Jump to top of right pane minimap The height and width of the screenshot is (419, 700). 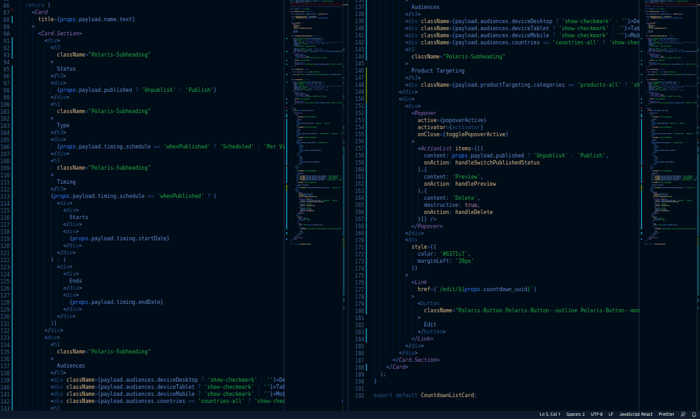[x=671, y=2]
